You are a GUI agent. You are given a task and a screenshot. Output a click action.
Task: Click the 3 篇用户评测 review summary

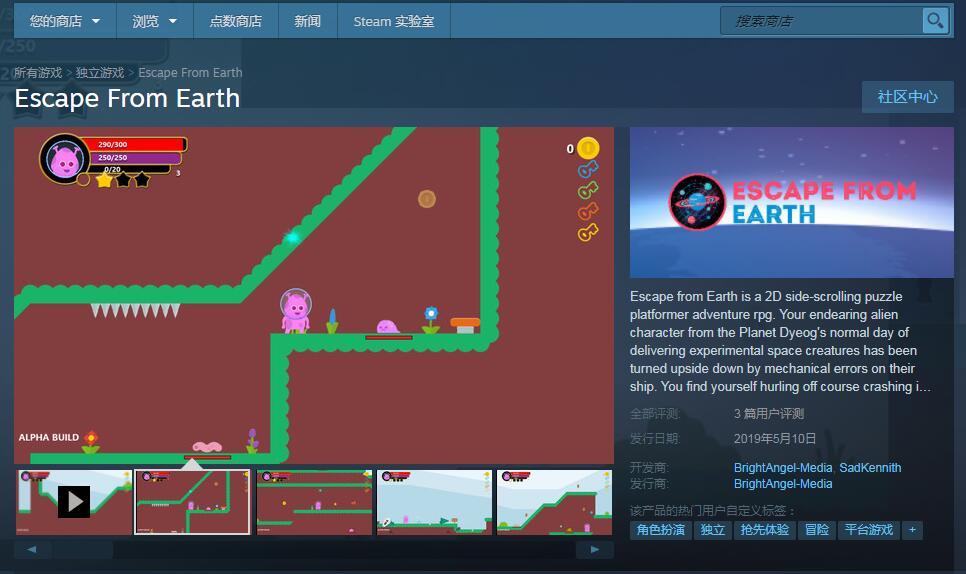(x=769, y=413)
